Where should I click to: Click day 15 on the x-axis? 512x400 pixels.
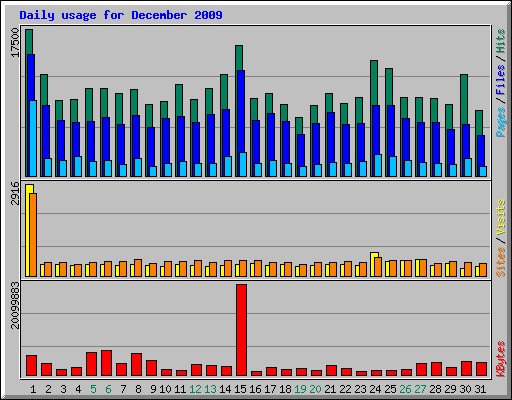(240, 389)
